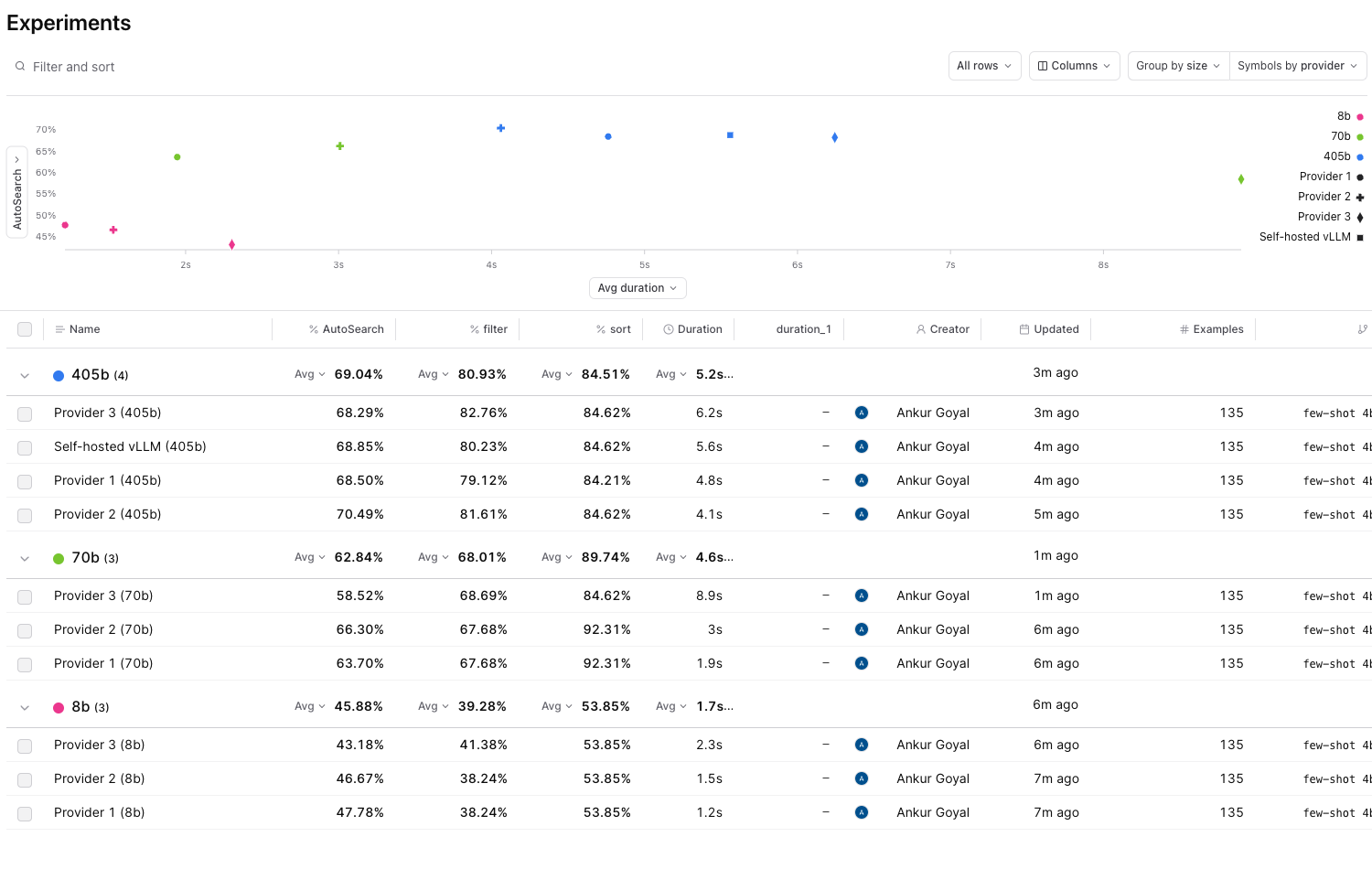Open the Avg aggregation dropdown for 405b group

pos(309,373)
